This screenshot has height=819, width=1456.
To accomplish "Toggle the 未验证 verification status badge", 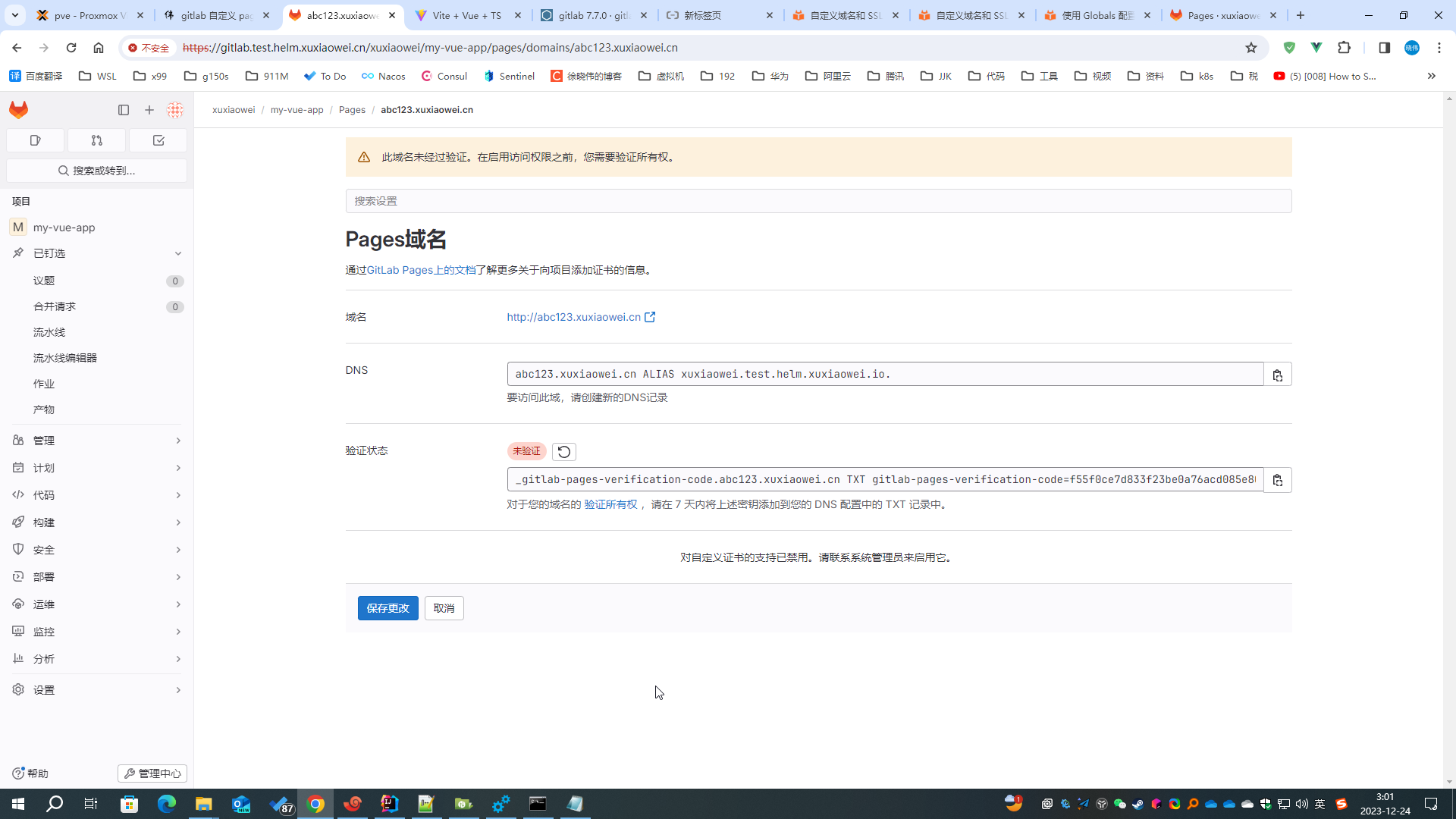I will click(x=526, y=451).
